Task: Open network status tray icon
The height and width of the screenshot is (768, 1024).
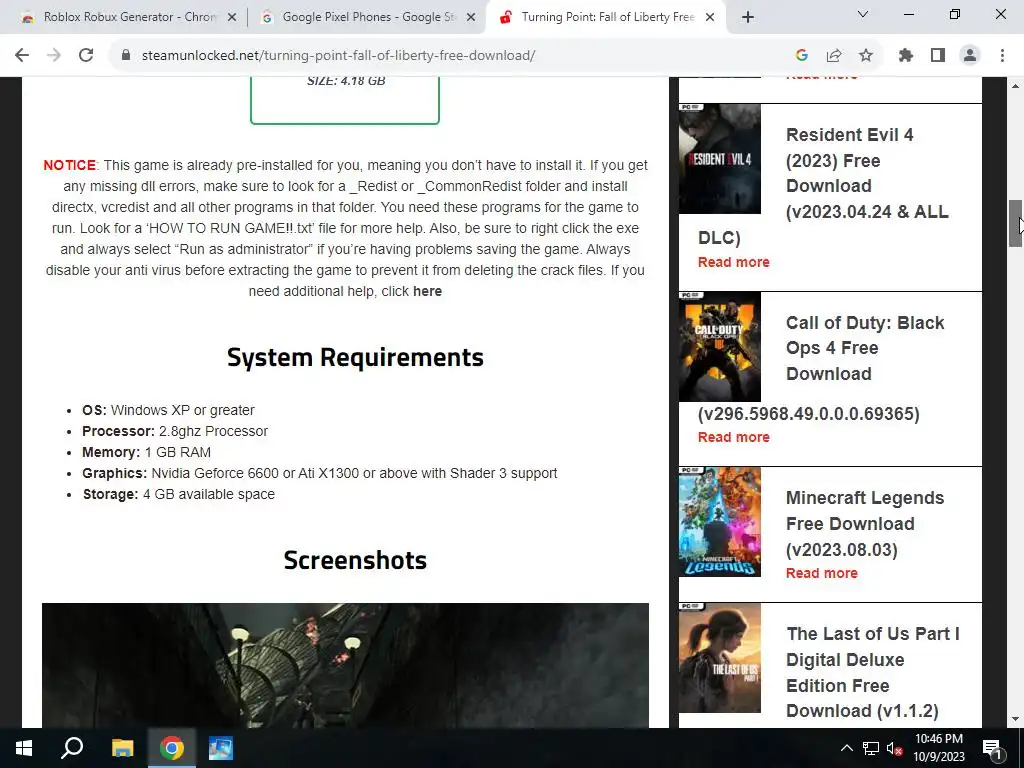Action: click(871, 748)
